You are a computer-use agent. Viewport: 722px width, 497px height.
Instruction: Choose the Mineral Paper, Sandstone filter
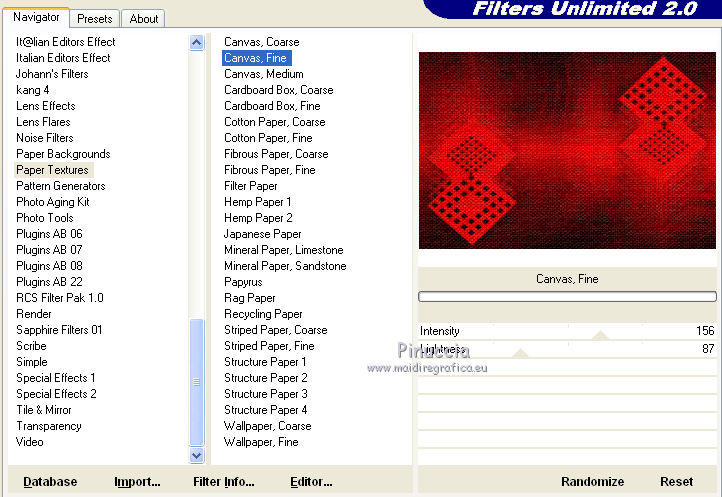click(x=285, y=266)
